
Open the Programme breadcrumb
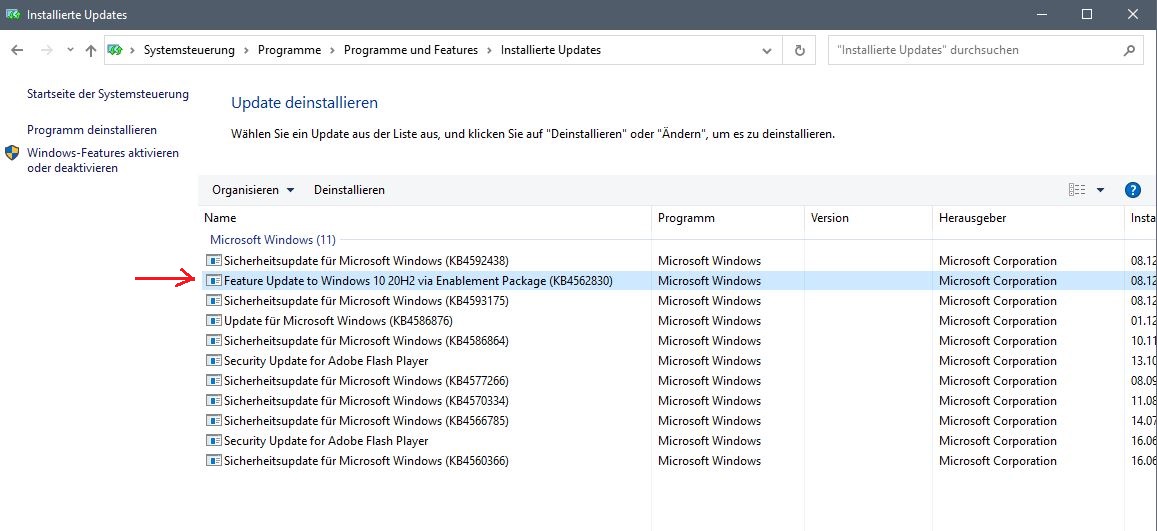tap(289, 50)
